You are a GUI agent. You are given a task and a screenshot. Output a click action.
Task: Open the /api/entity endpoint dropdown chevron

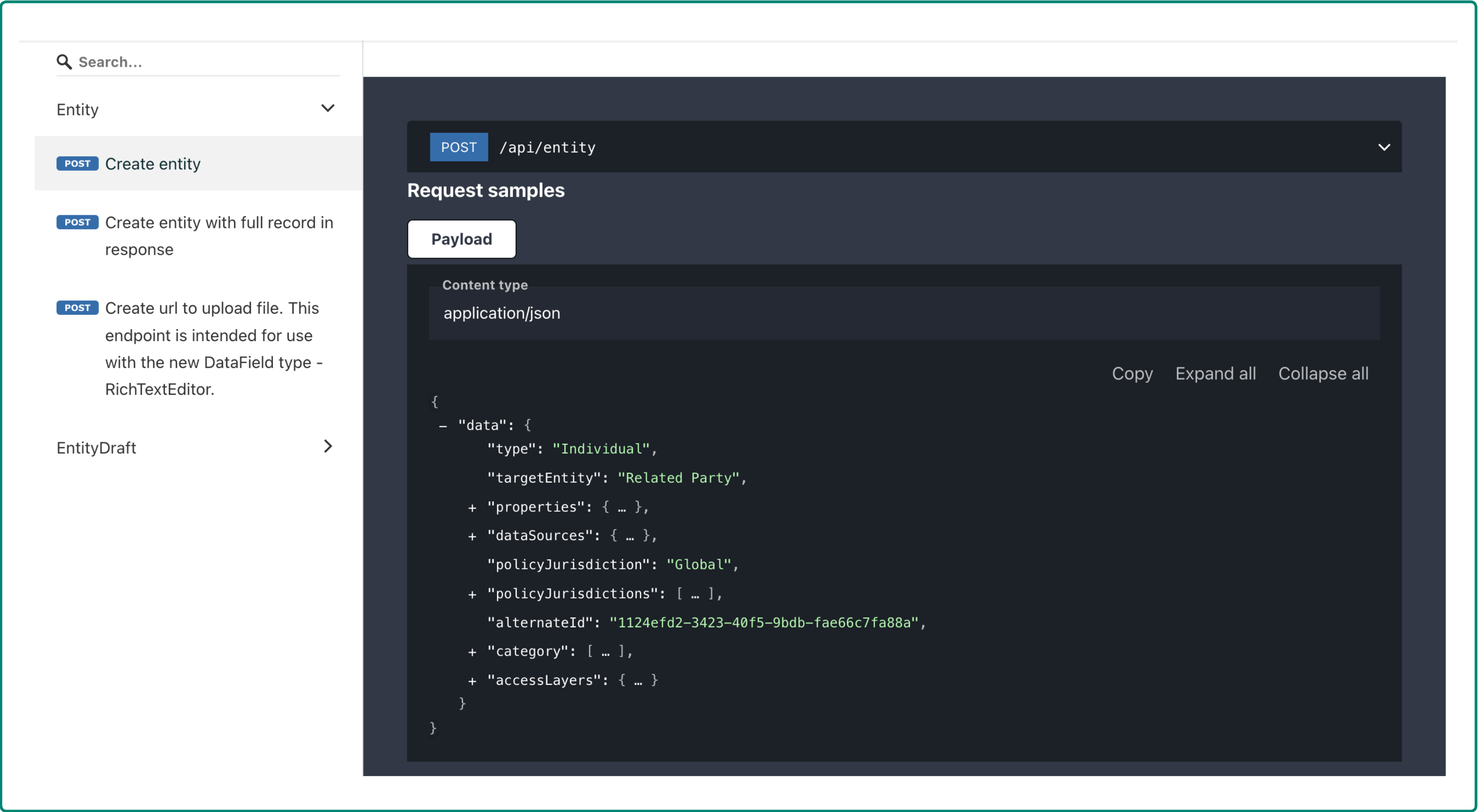[1384, 147]
